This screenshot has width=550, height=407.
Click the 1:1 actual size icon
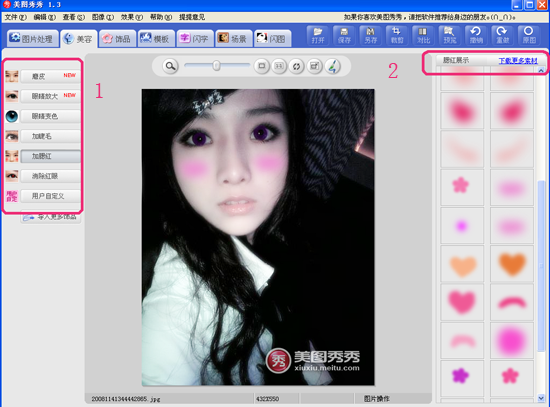(279, 66)
